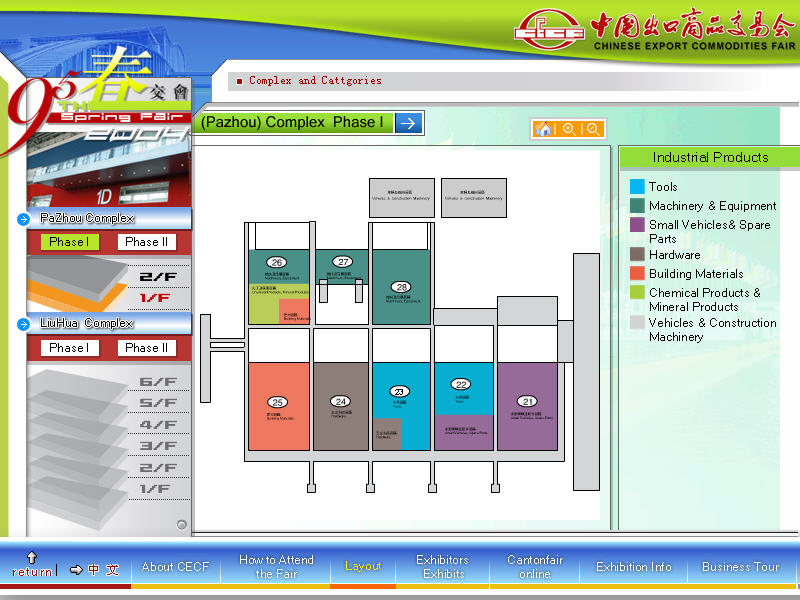
Task: Select hall number 23 badge on map
Action: (x=399, y=391)
